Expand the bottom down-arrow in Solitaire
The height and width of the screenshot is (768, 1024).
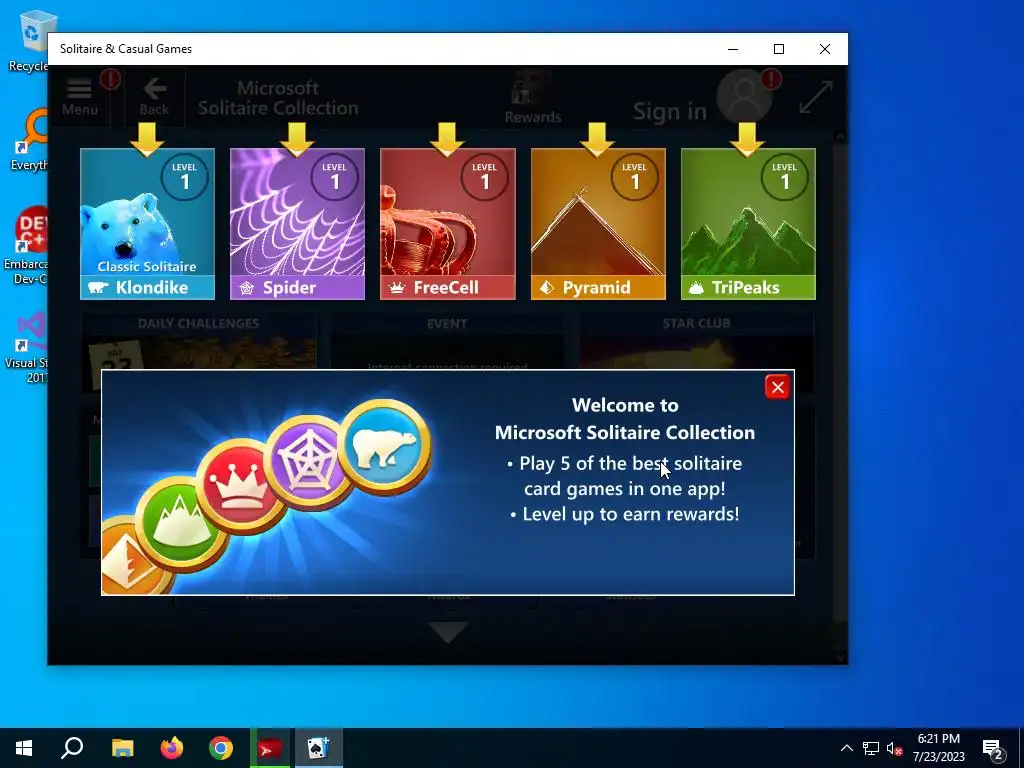[448, 632]
